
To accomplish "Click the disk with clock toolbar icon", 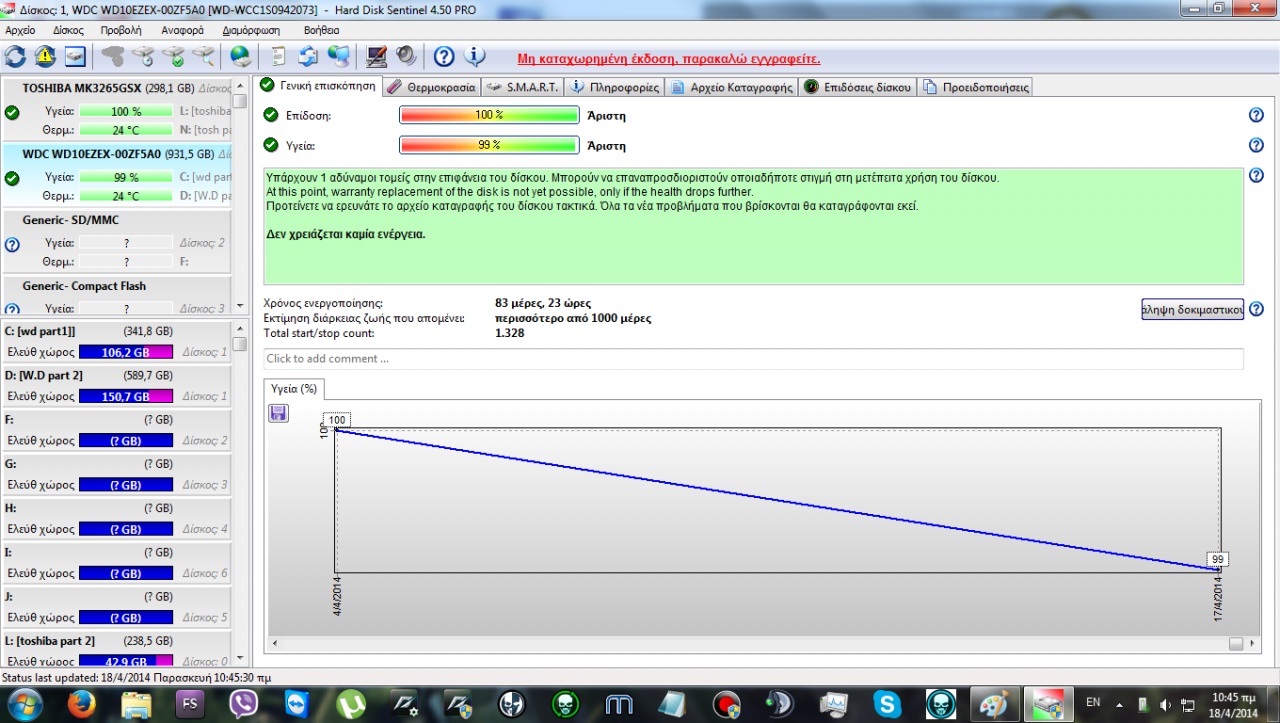I will point(143,56).
